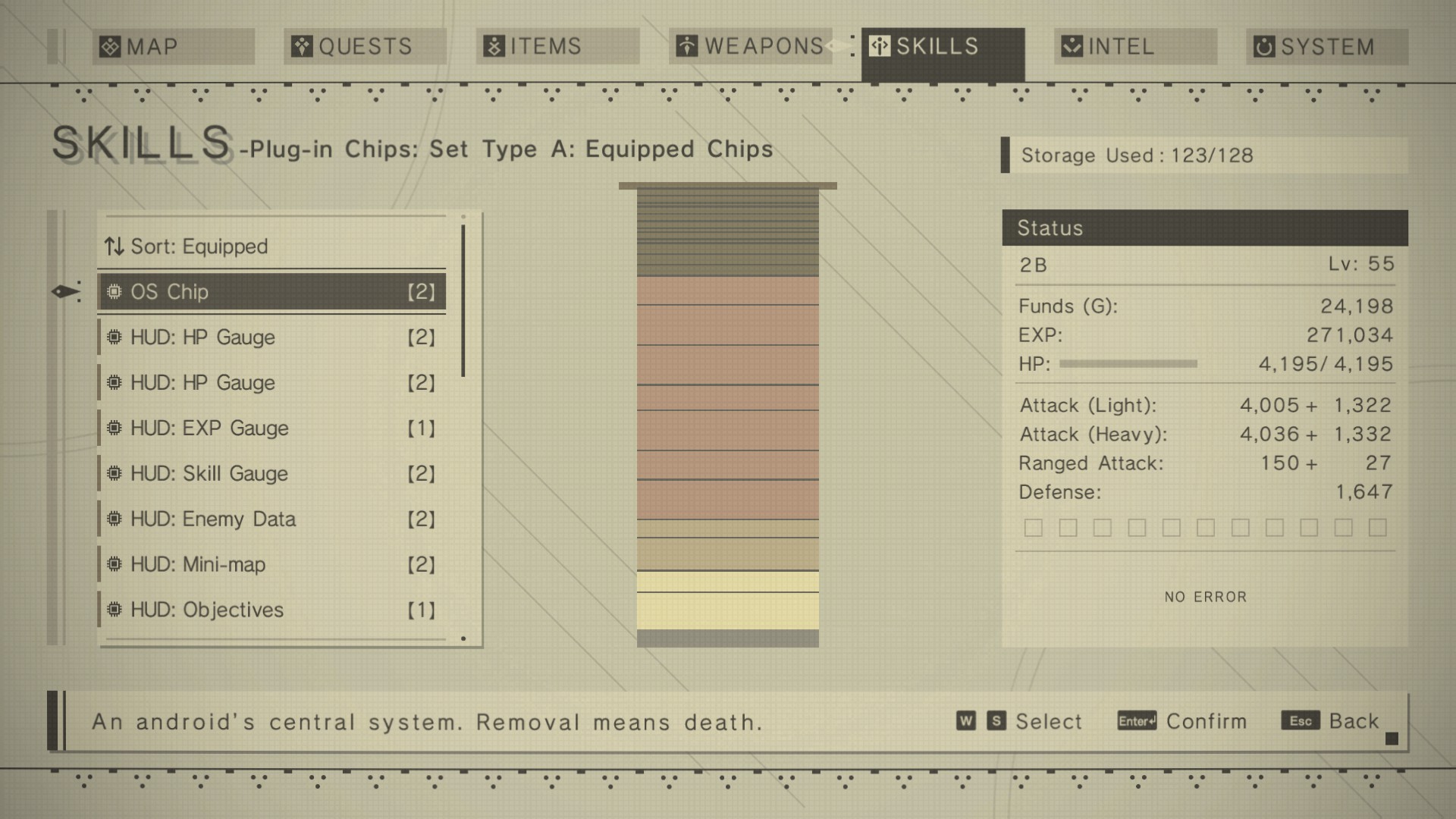The image size is (1456, 819).
Task: Select HUD: Mini-map chip icon
Action: 114,564
